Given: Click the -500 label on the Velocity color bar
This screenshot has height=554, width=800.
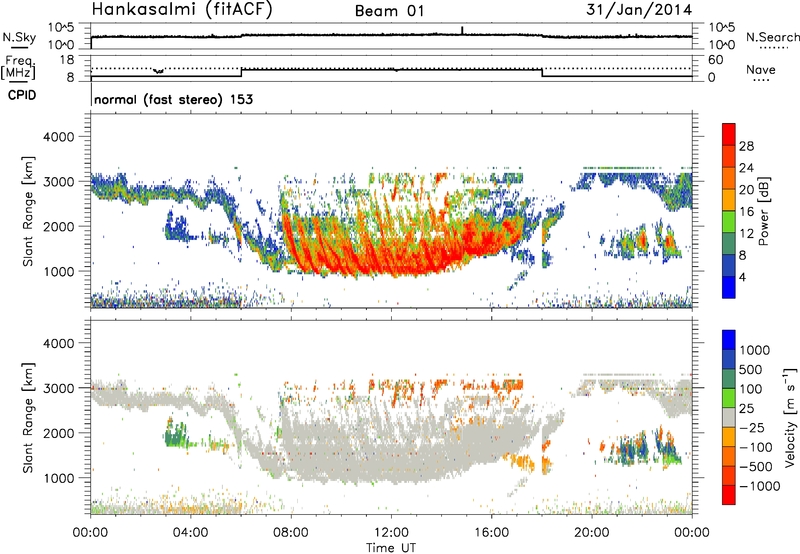Looking at the screenshot, I should (756, 466).
